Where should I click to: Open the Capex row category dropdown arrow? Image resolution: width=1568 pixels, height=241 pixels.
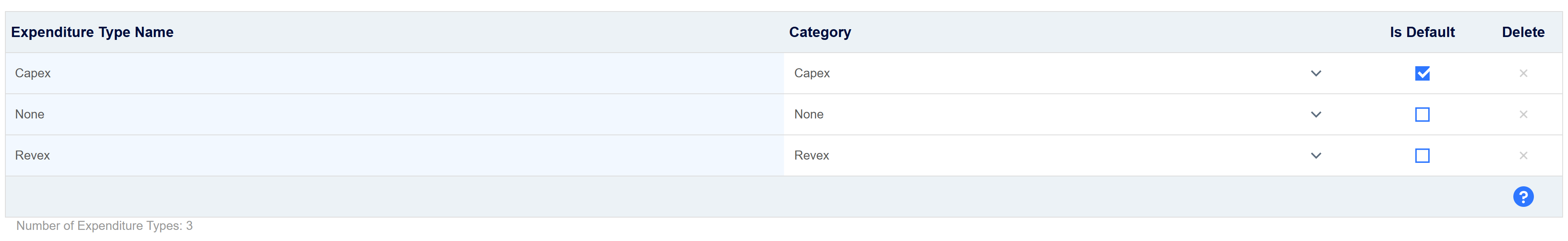pyautogui.click(x=1316, y=73)
